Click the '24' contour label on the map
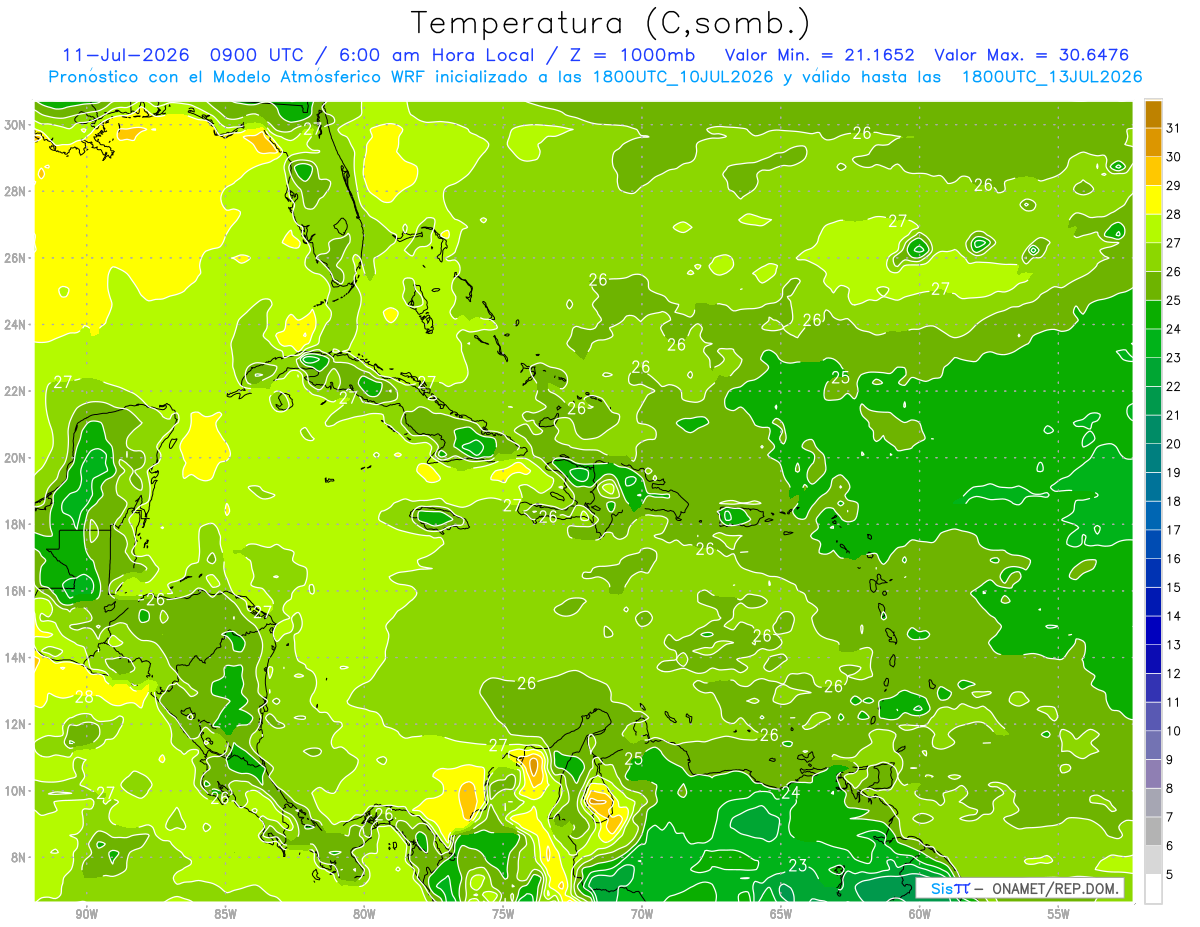This screenshot has width=1200, height=927. point(790,792)
